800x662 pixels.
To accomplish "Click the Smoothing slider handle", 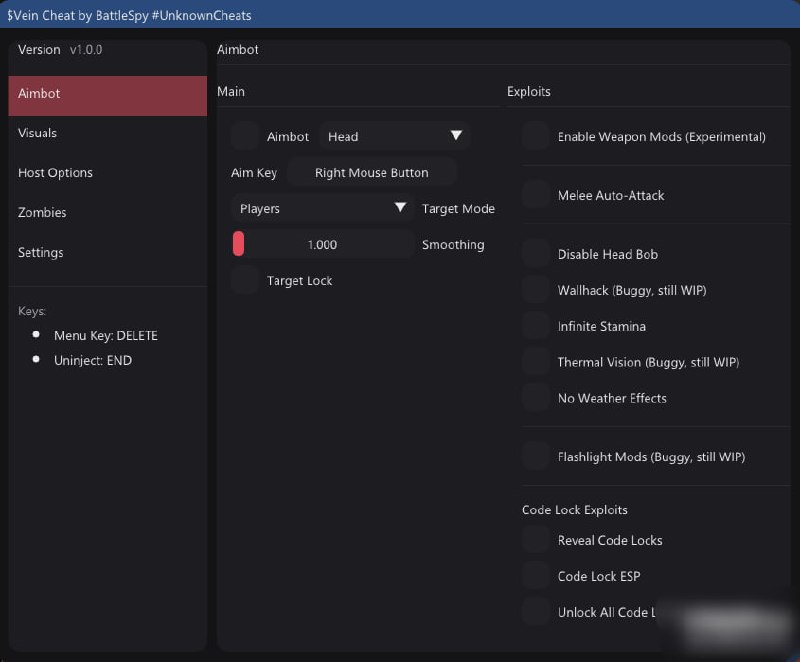I will pyautogui.click(x=238, y=244).
